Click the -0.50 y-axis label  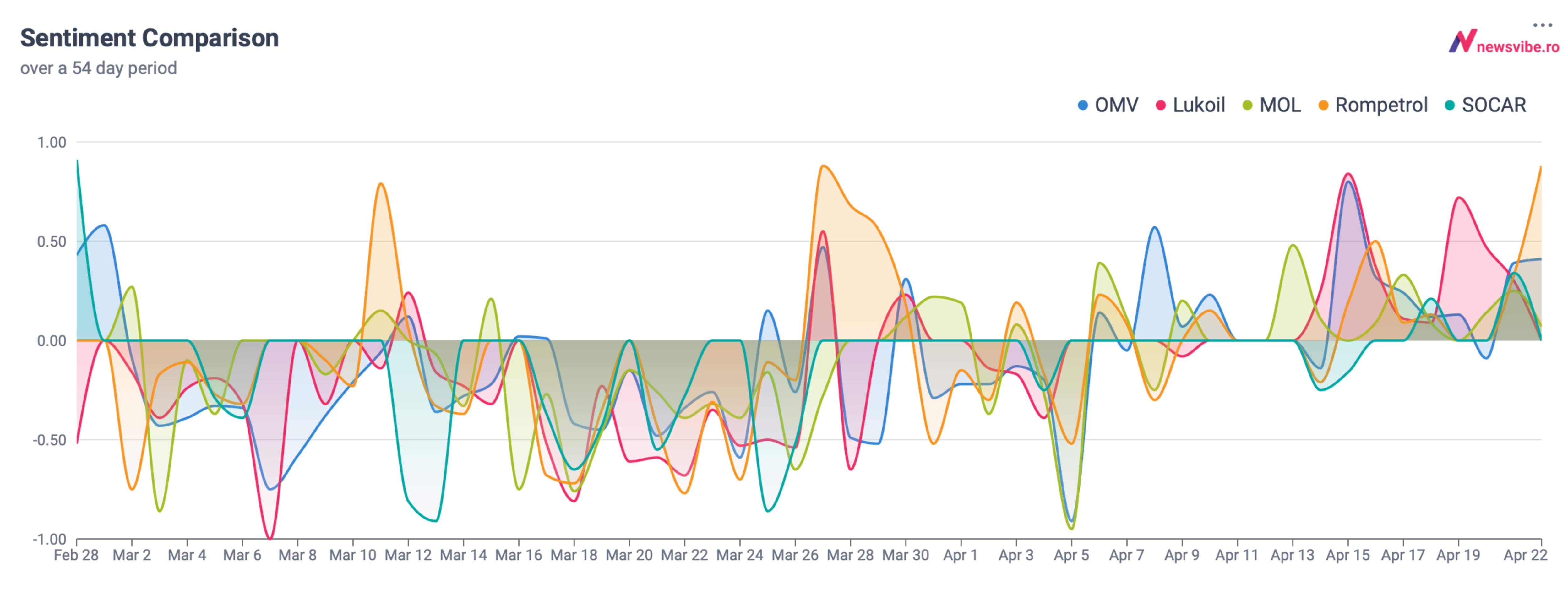[49, 440]
